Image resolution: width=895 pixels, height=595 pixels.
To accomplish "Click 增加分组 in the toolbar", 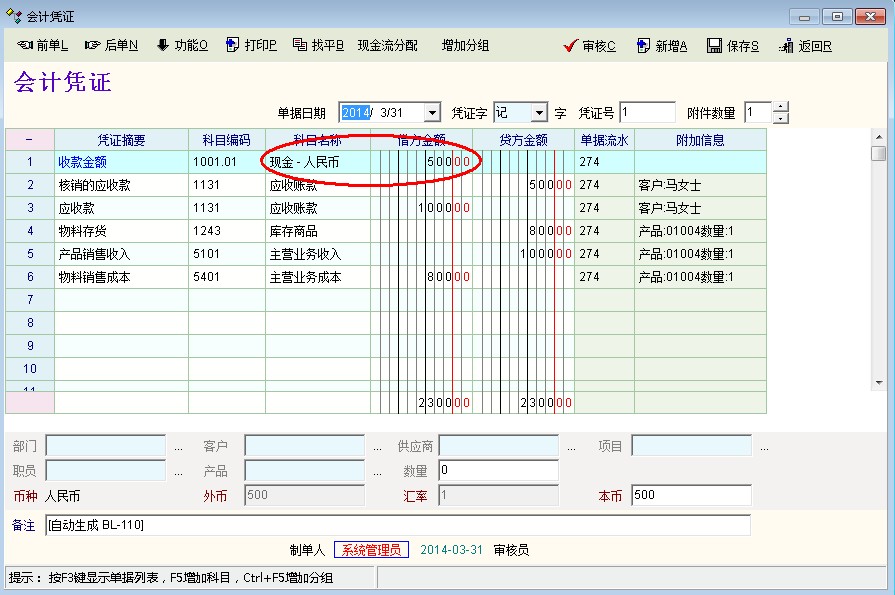I will point(465,46).
